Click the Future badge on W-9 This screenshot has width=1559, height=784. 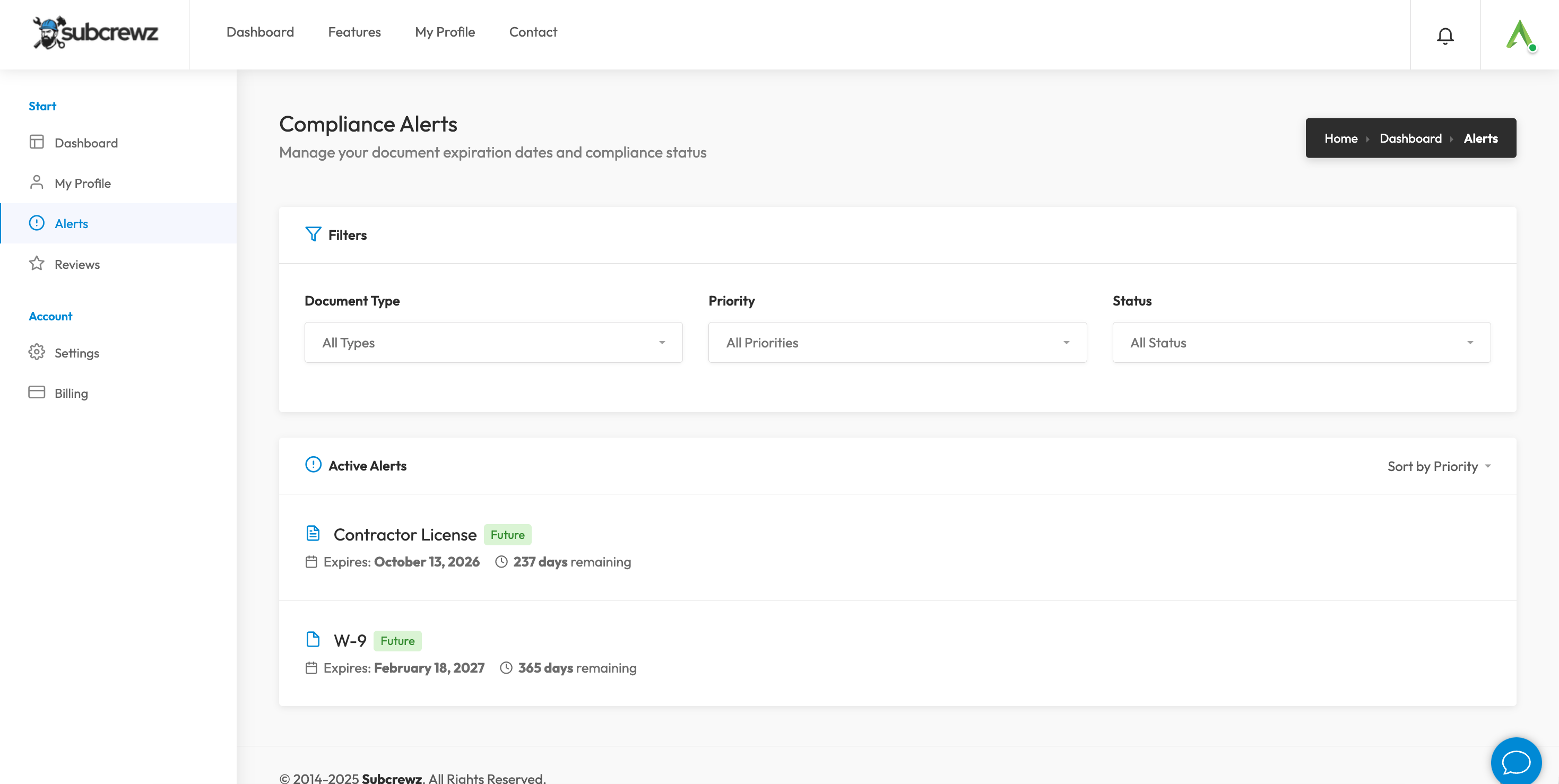397,640
